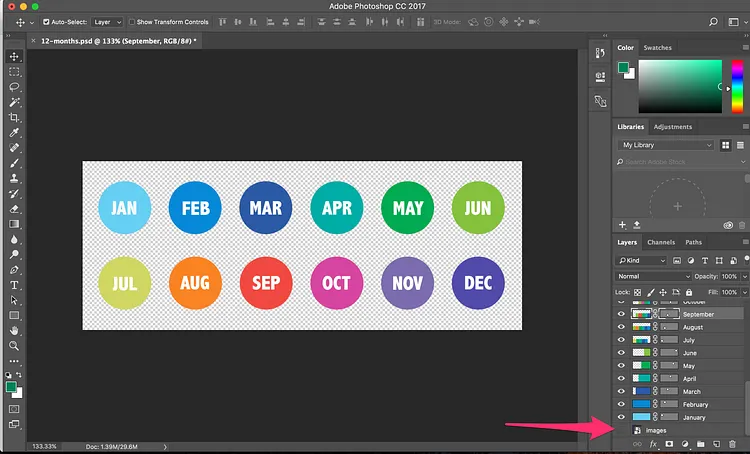Image resolution: width=750 pixels, height=454 pixels.
Task: Select the Rectangle shape tool
Action: [x=14, y=315]
